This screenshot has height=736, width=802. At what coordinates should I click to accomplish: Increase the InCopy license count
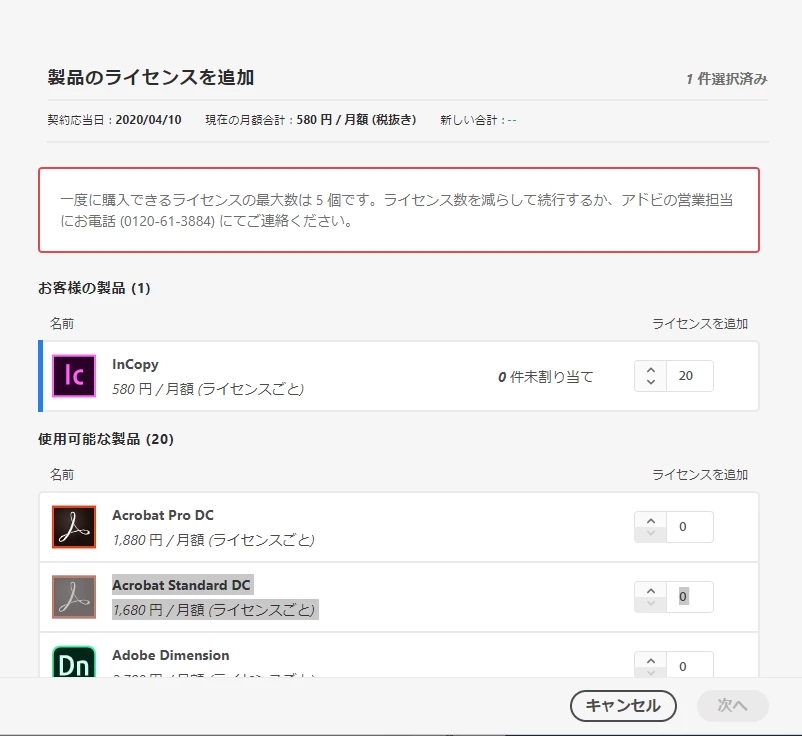point(651,369)
